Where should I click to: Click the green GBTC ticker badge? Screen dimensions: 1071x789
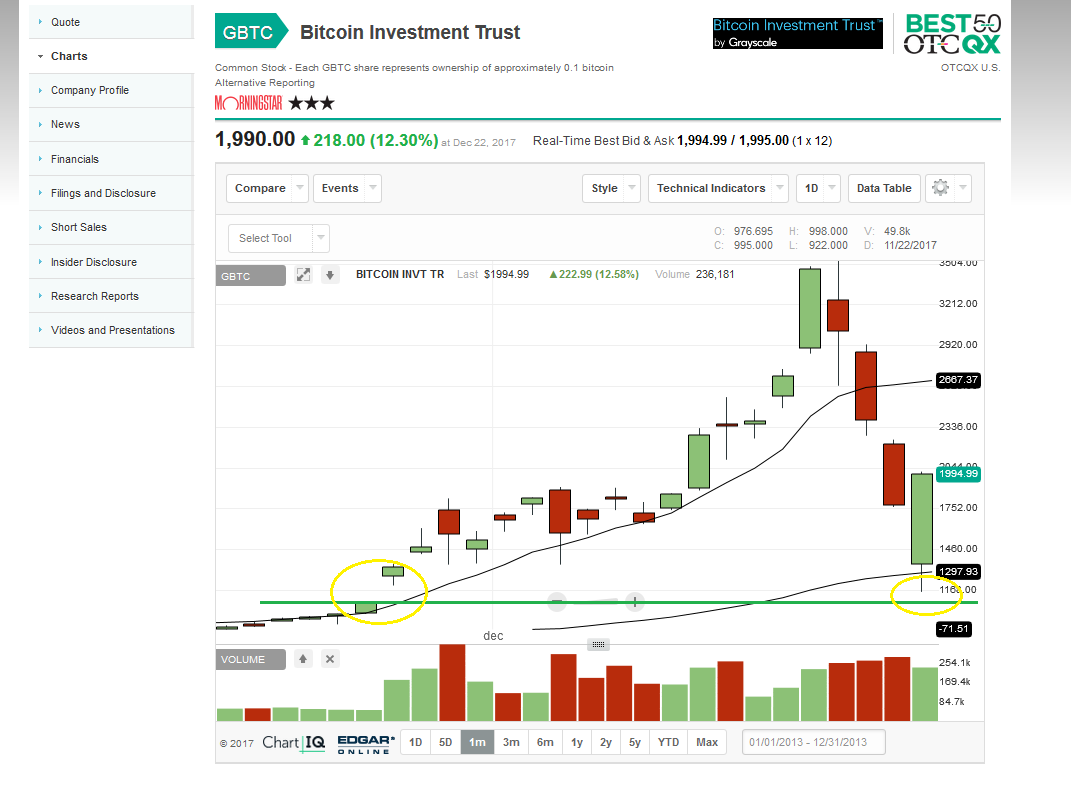251,31
